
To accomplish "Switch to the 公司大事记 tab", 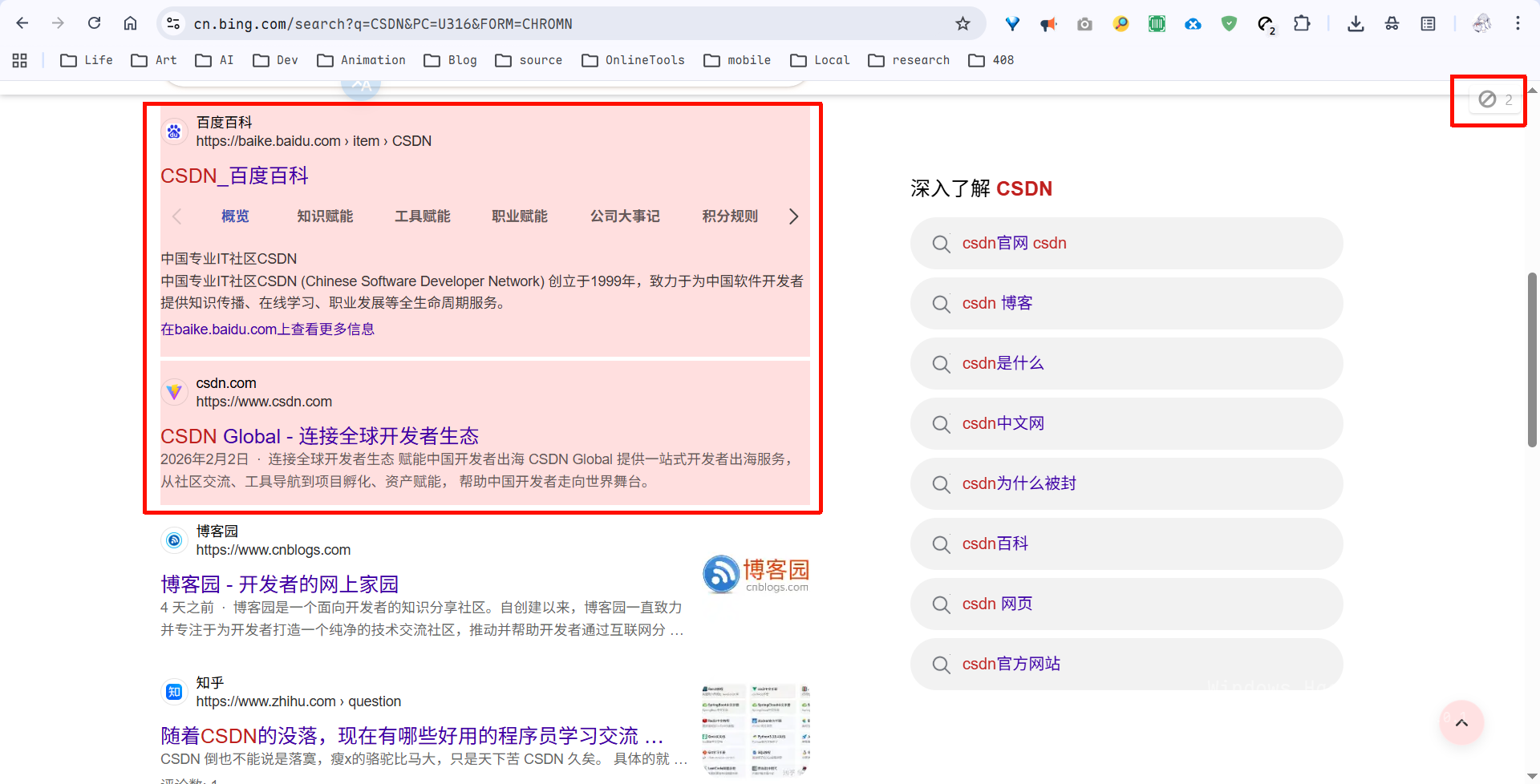I will 625,216.
